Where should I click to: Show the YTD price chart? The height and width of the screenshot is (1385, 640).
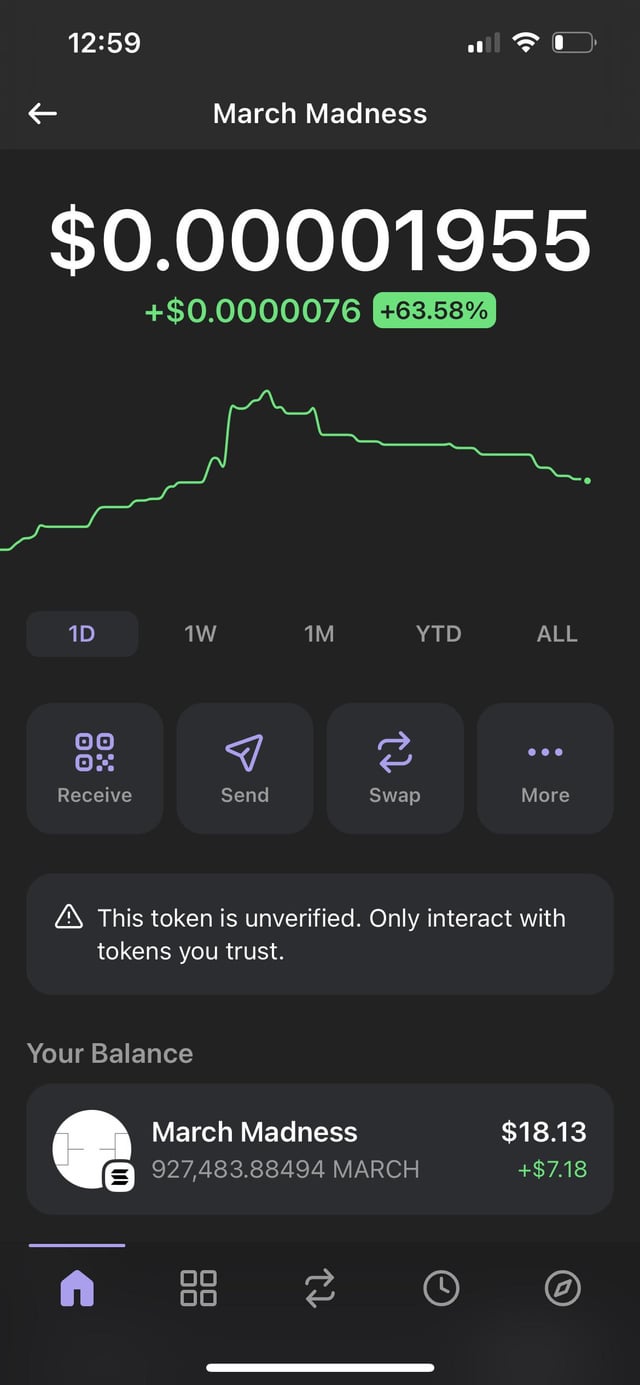click(x=438, y=634)
